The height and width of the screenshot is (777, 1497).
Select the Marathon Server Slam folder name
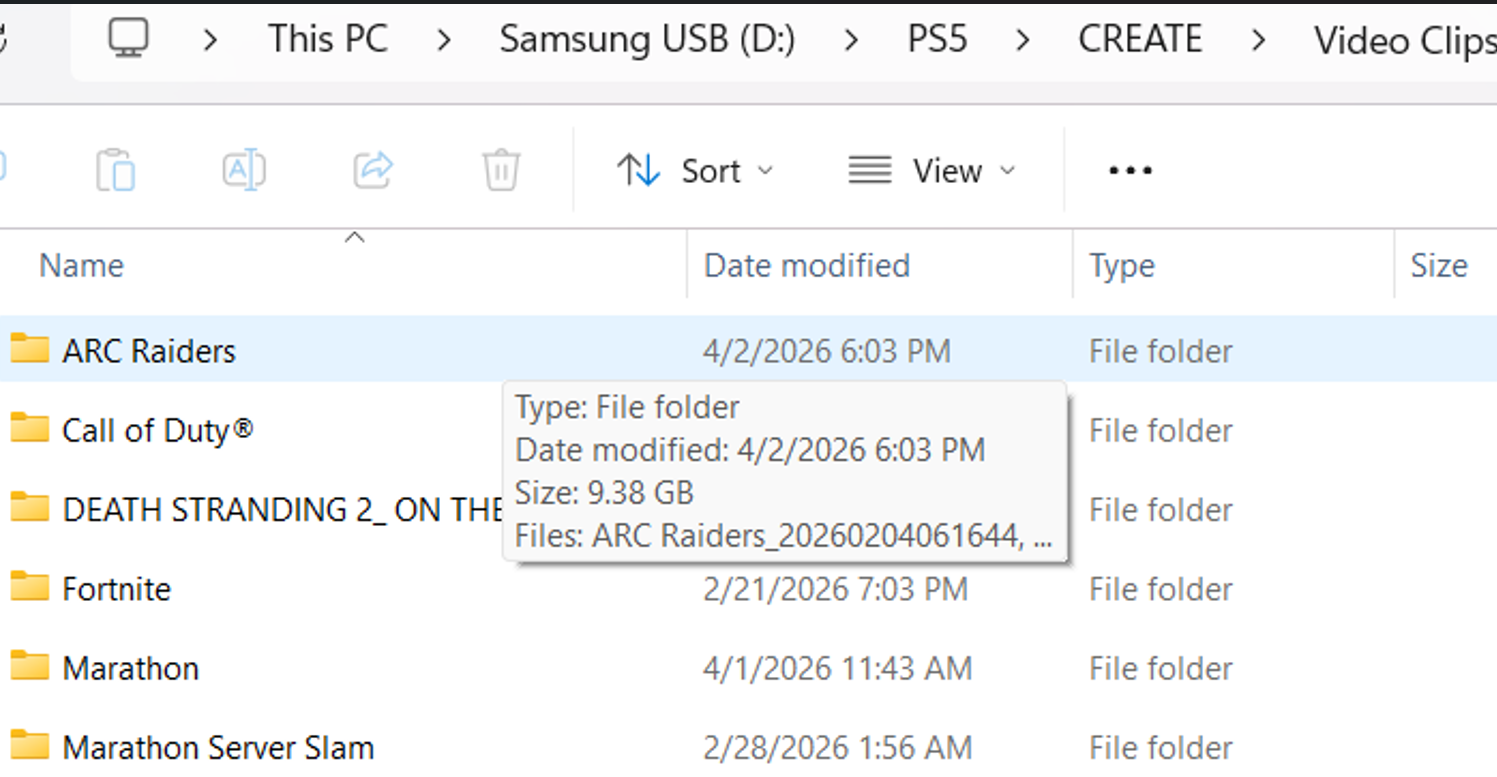(218, 748)
